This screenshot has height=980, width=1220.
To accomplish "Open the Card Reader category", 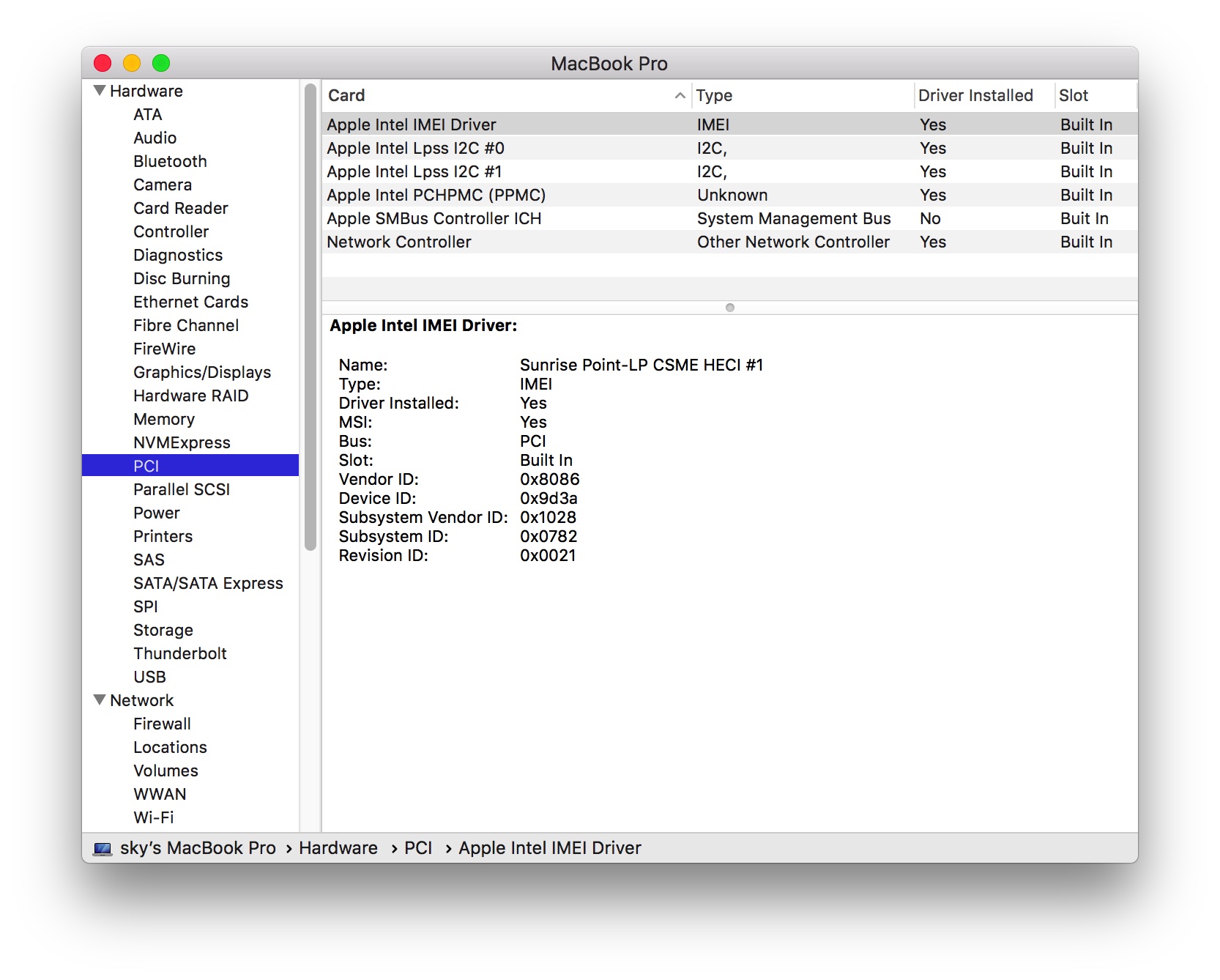I will (x=181, y=208).
